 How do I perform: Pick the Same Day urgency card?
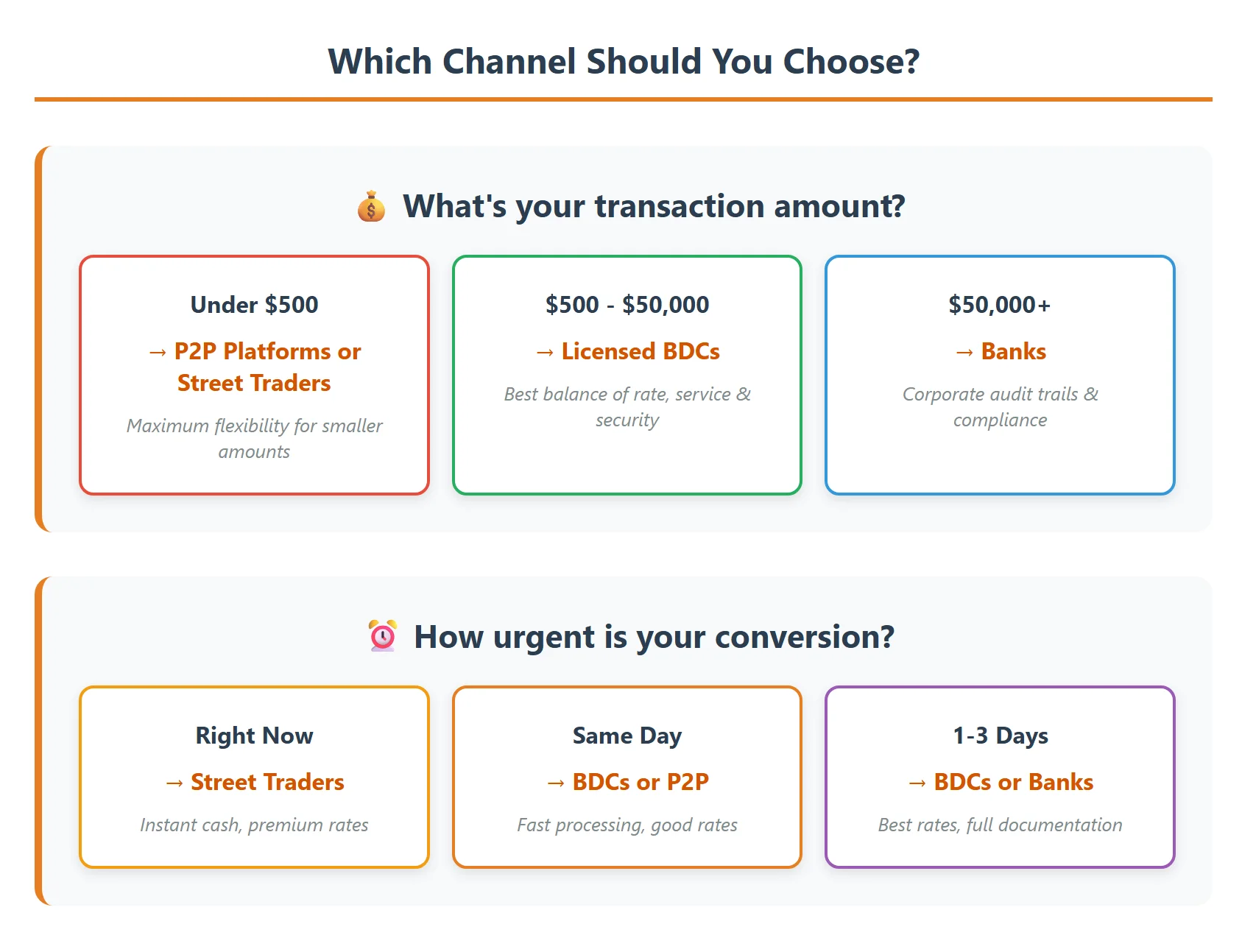[627, 777]
